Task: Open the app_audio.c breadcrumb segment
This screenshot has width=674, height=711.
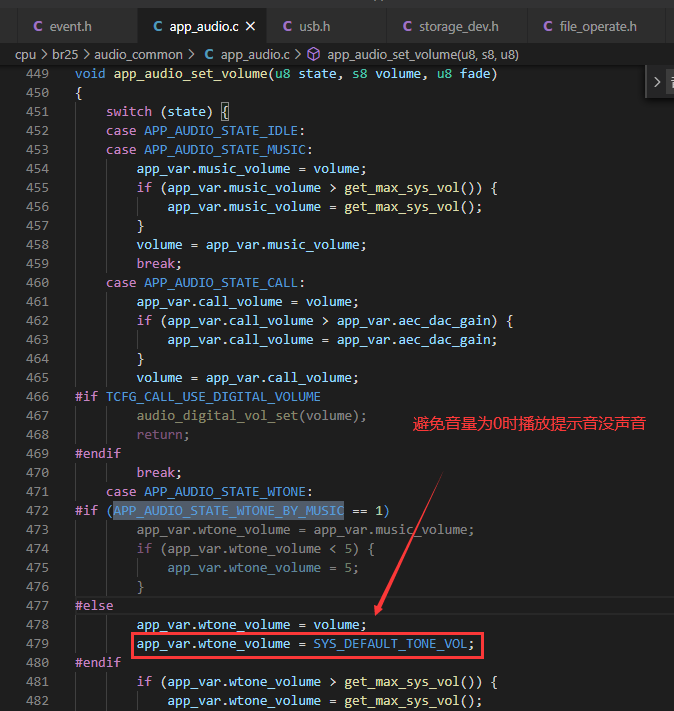Action: coord(255,55)
